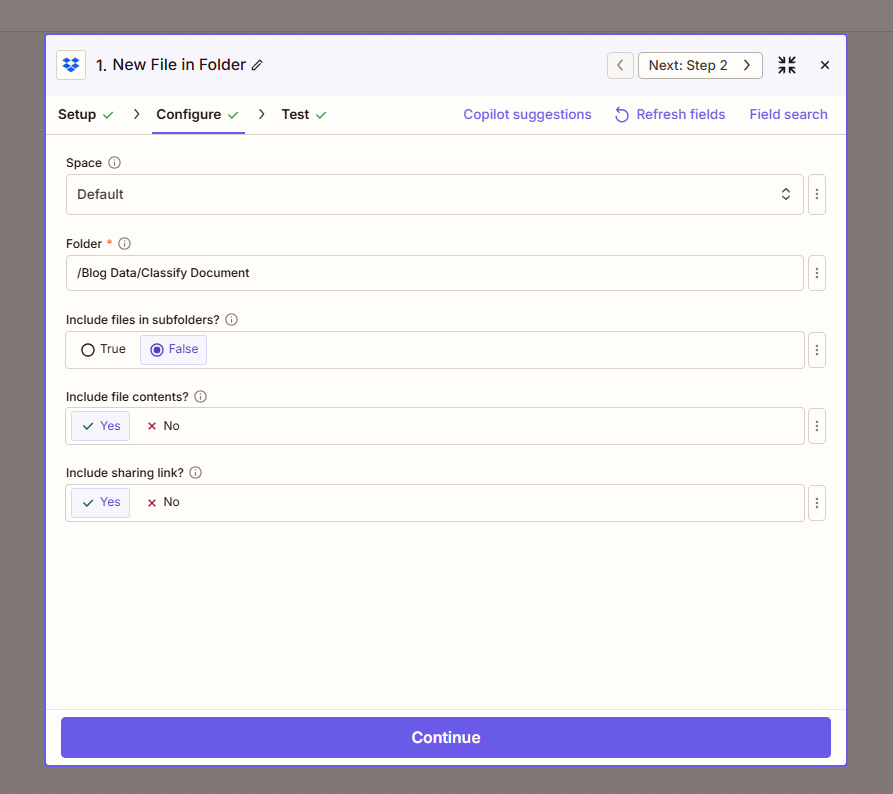Keep Include sharing link set to Yes
893x794 pixels.
point(99,502)
